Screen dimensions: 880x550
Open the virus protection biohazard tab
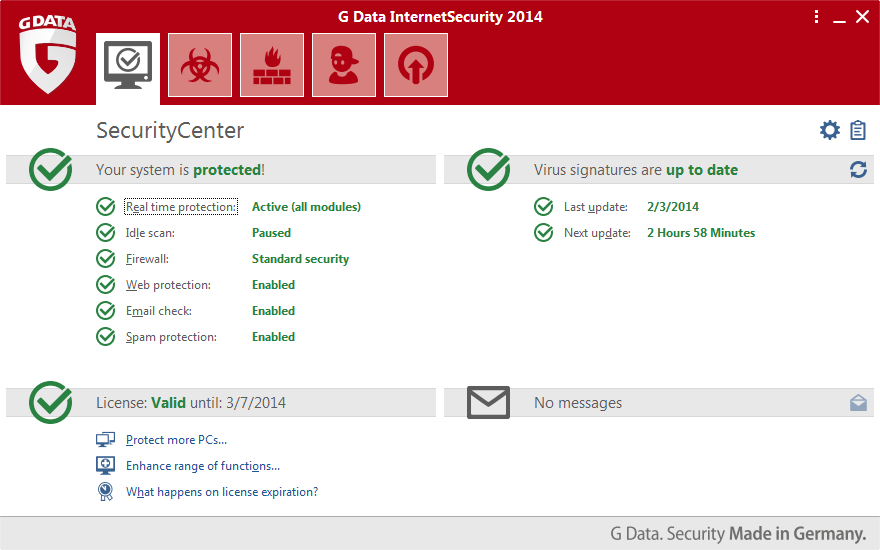click(200, 65)
